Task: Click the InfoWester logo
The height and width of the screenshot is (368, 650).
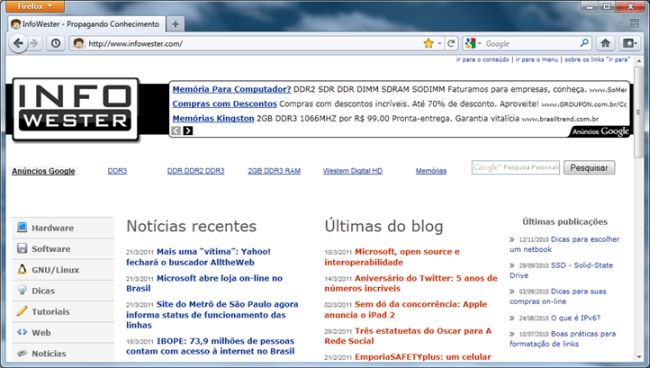Action: click(x=75, y=109)
